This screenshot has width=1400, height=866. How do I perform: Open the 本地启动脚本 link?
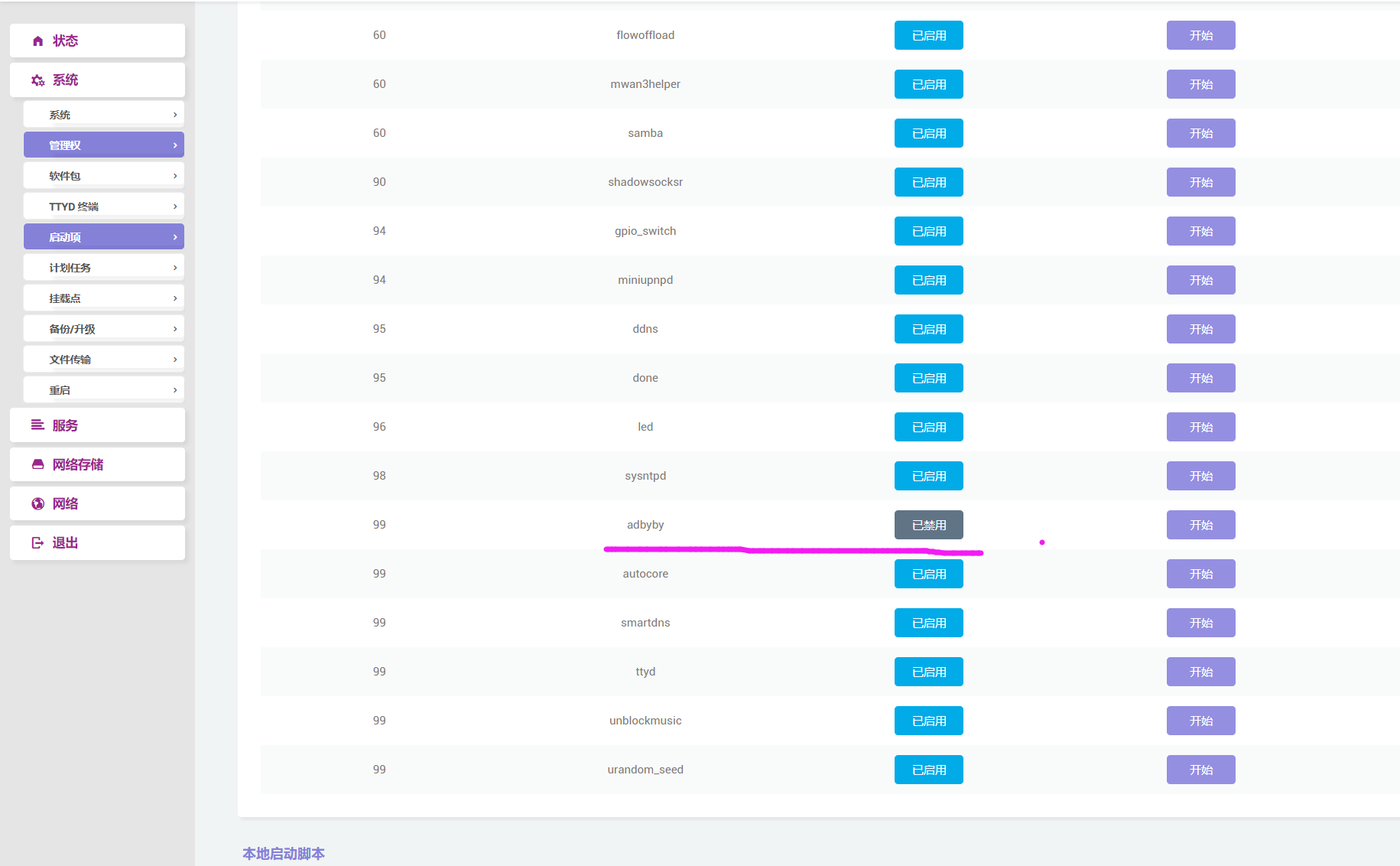tap(283, 853)
